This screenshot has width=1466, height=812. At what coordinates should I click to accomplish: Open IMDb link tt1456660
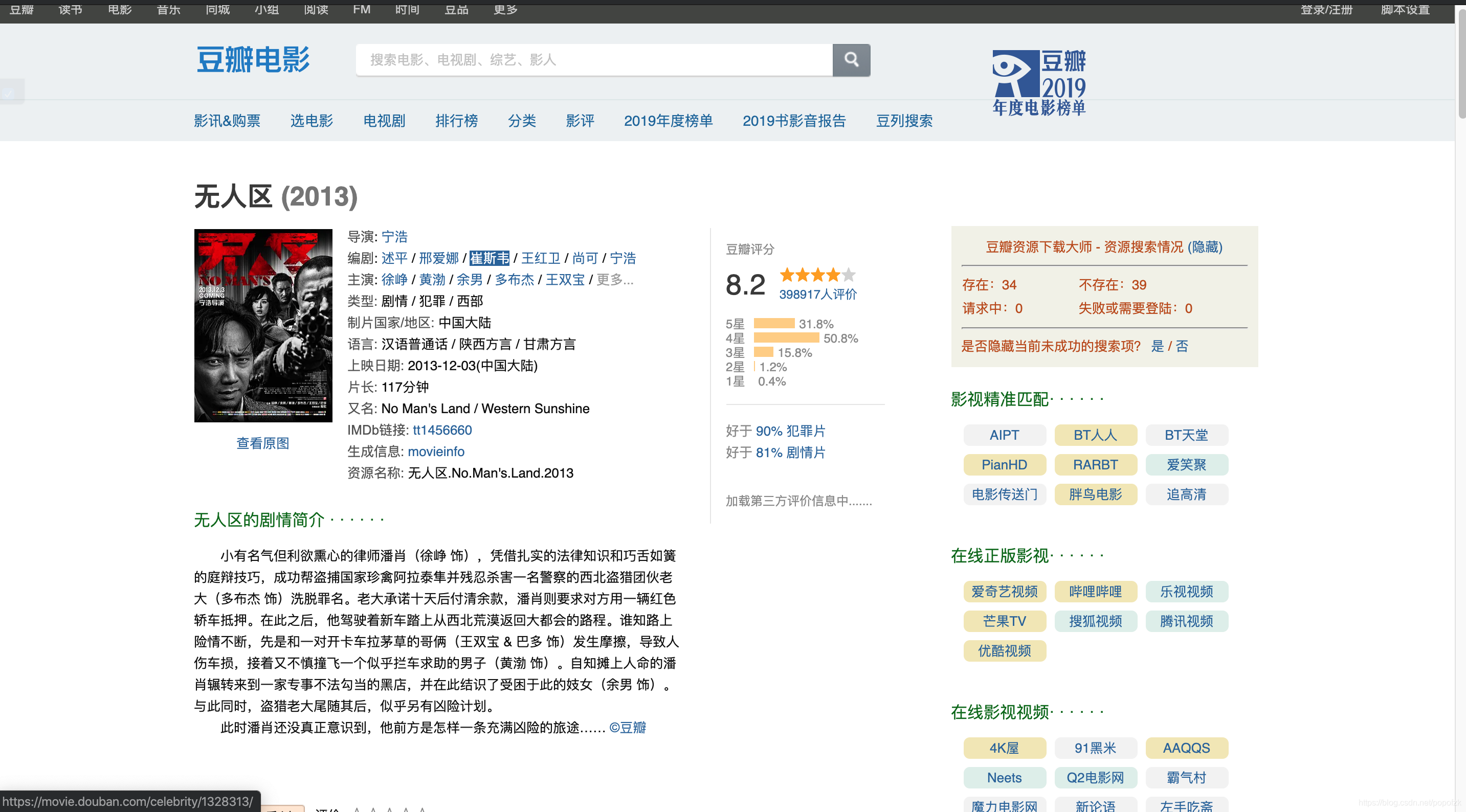coord(442,430)
